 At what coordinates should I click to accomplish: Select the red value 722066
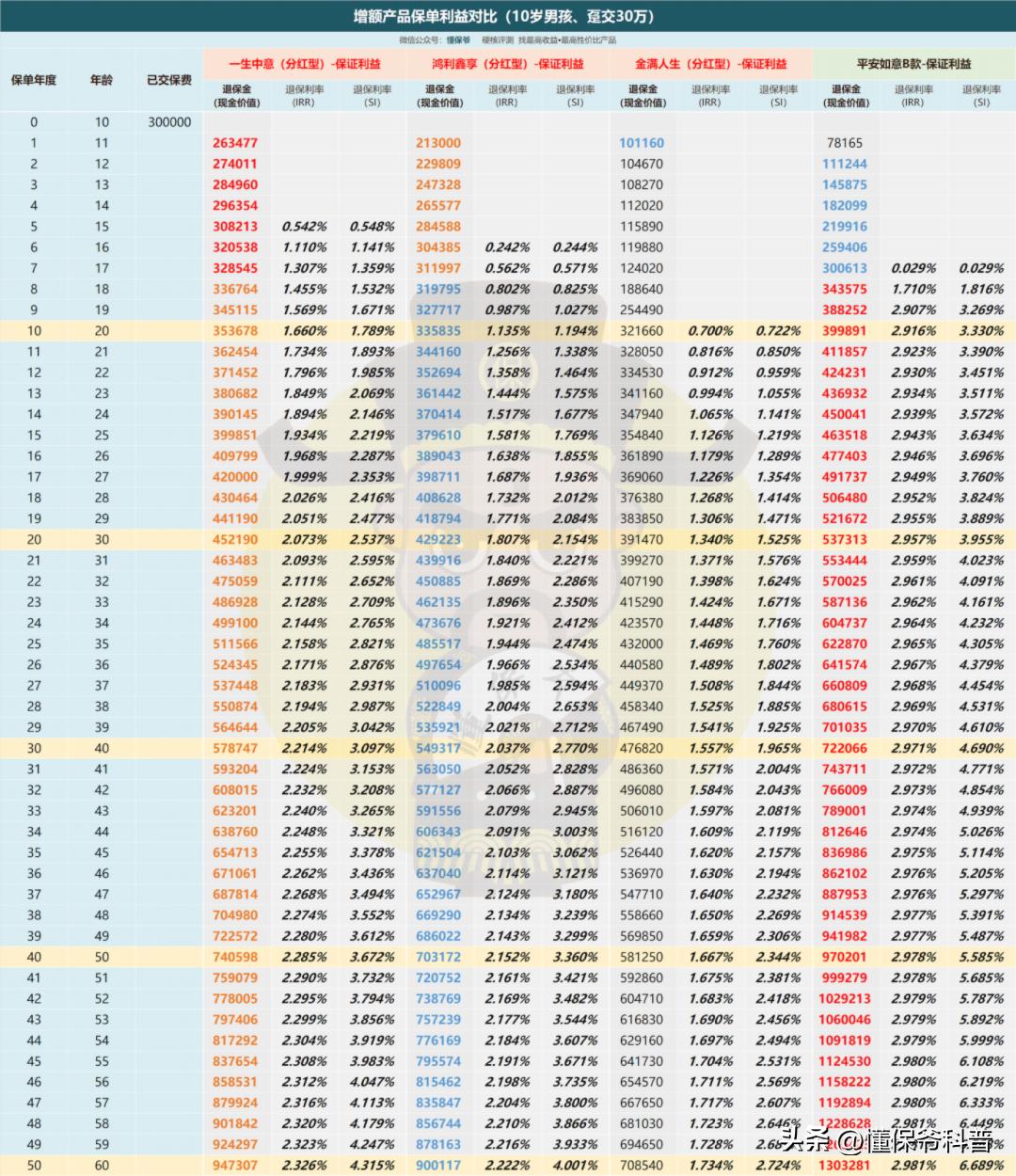[x=845, y=748]
